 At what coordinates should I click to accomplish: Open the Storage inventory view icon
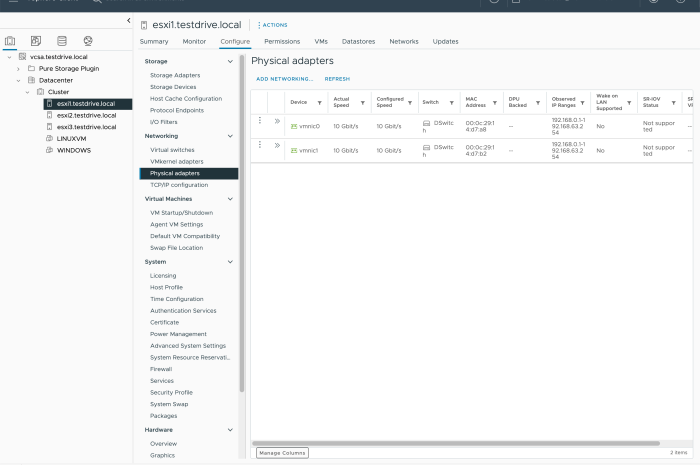click(x=62, y=41)
